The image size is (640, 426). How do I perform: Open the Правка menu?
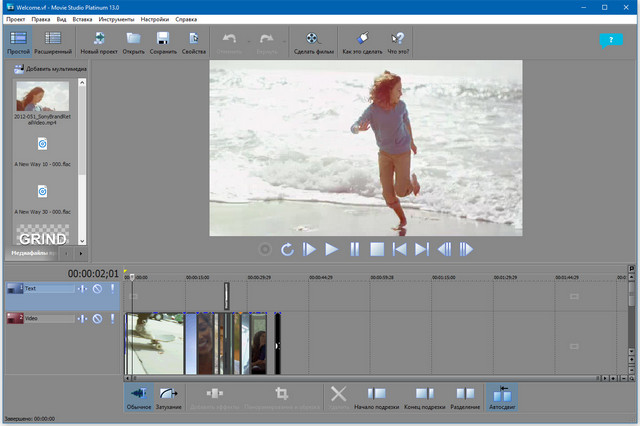[x=41, y=19]
